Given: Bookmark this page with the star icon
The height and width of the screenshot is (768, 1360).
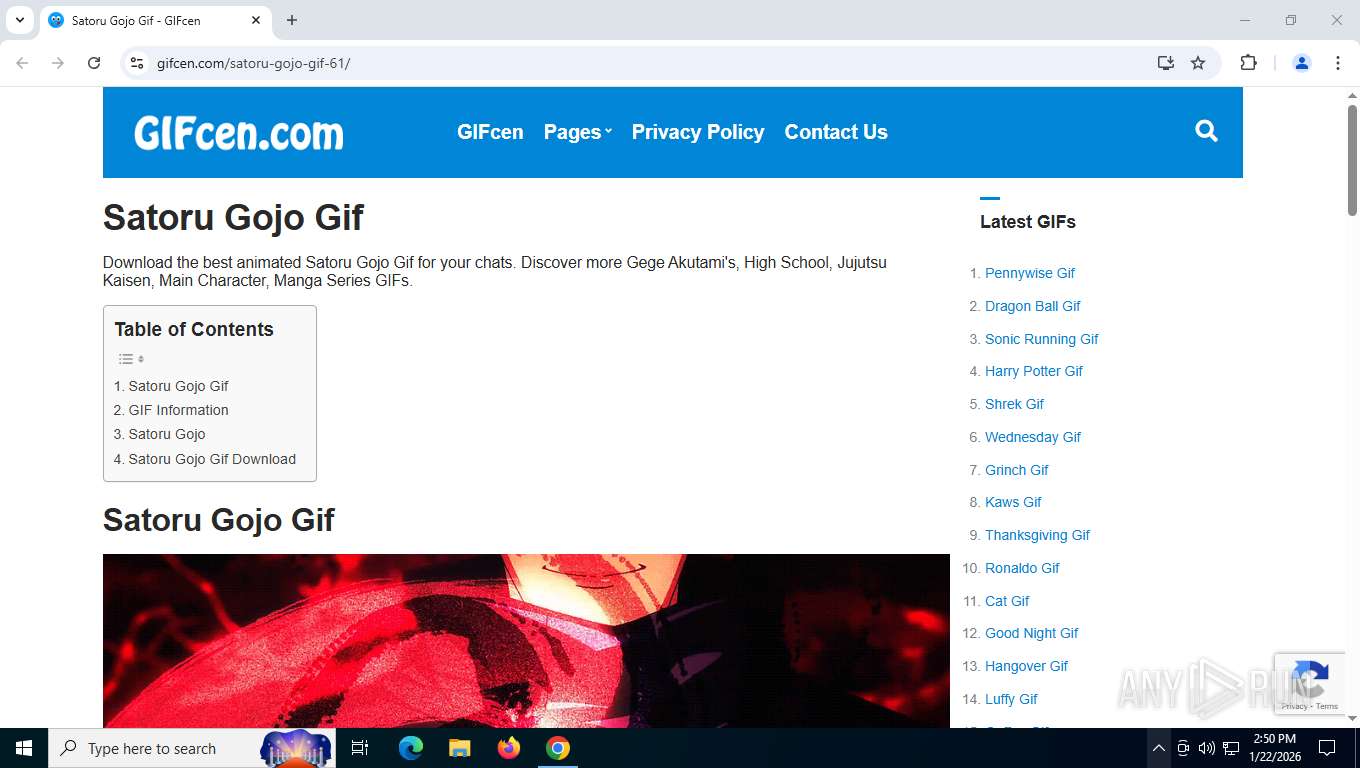Looking at the screenshot, I should (1198, 63).
